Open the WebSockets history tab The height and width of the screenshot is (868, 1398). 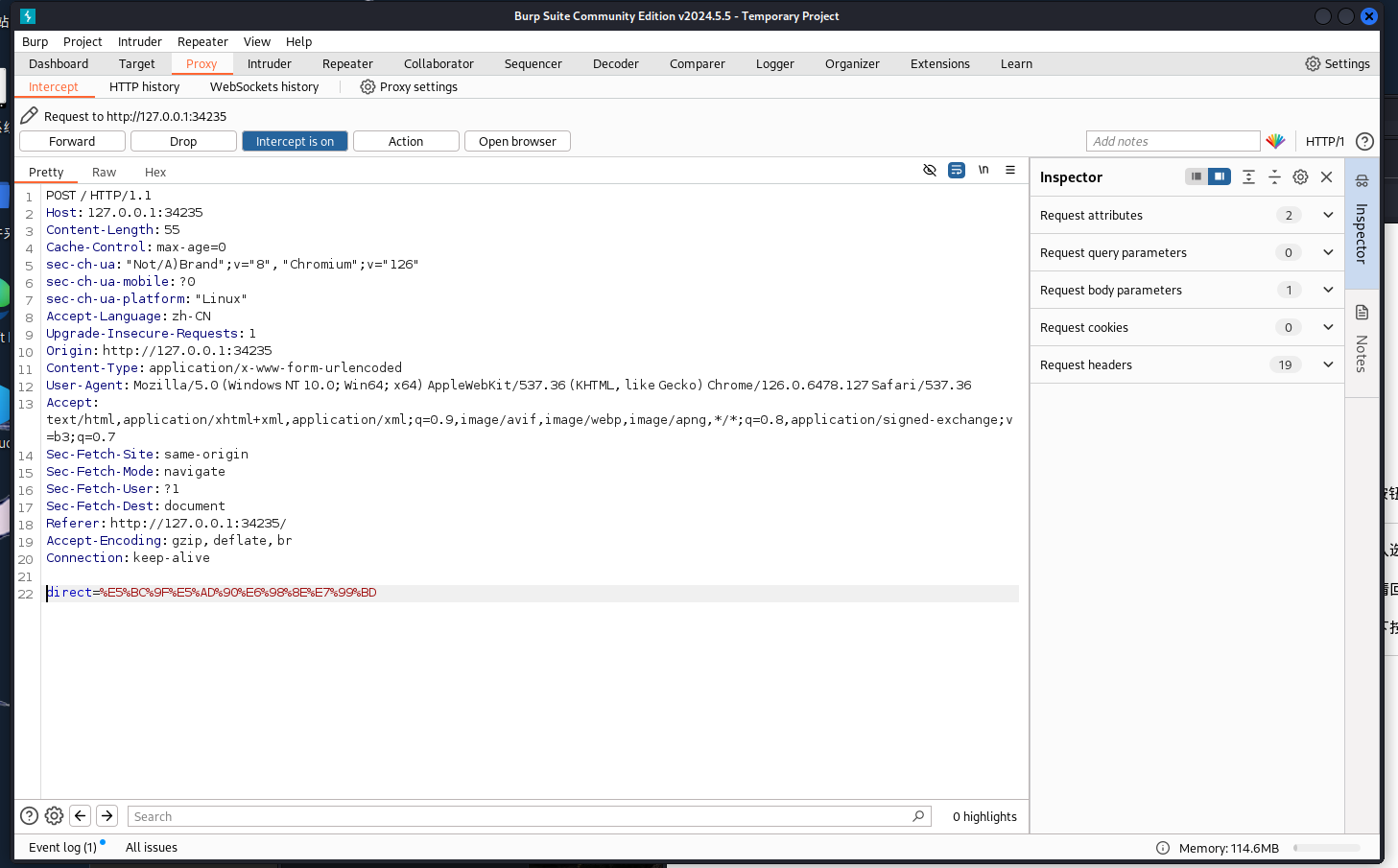[x=264, y=86]
